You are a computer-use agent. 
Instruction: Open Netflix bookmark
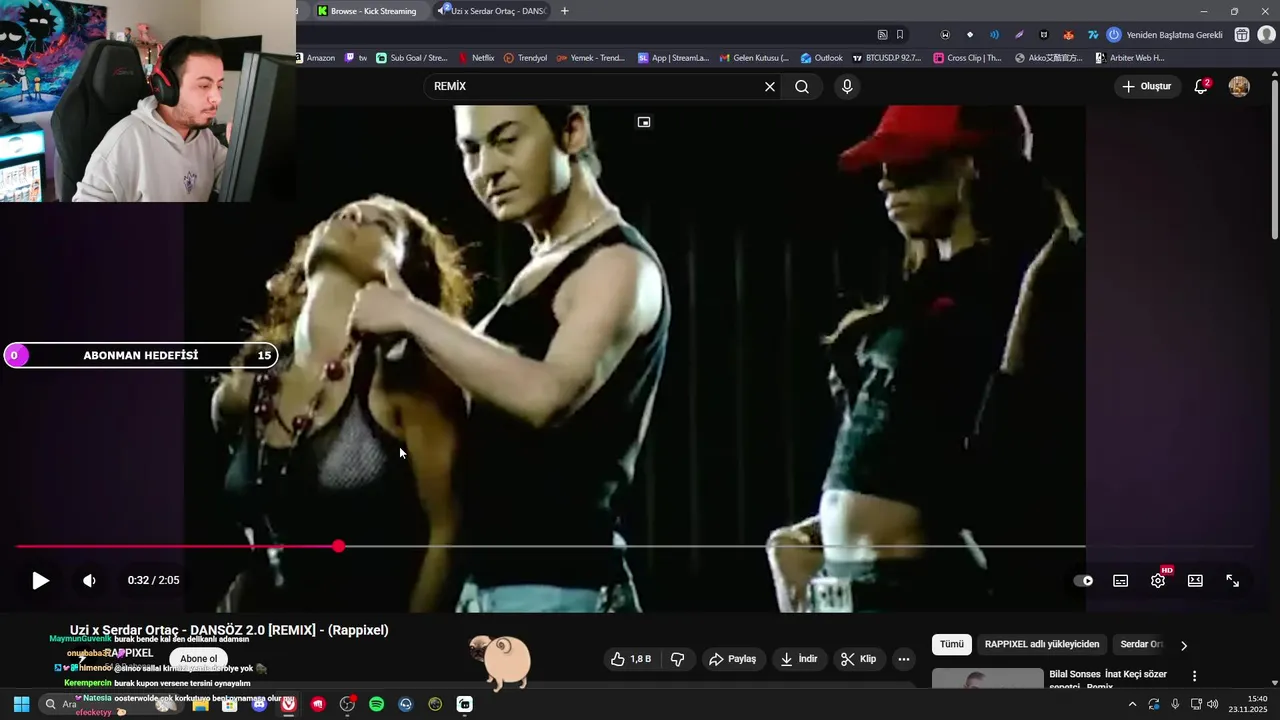(476, 58)
